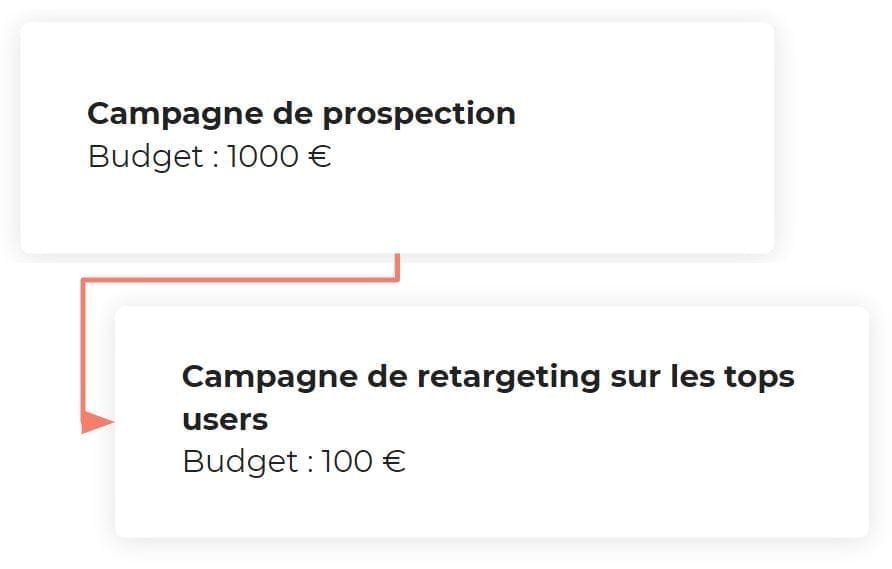Click the coral arrowhead pointing to retargeting card
This screenshot has width=892, height=569.
pos(97,422)
